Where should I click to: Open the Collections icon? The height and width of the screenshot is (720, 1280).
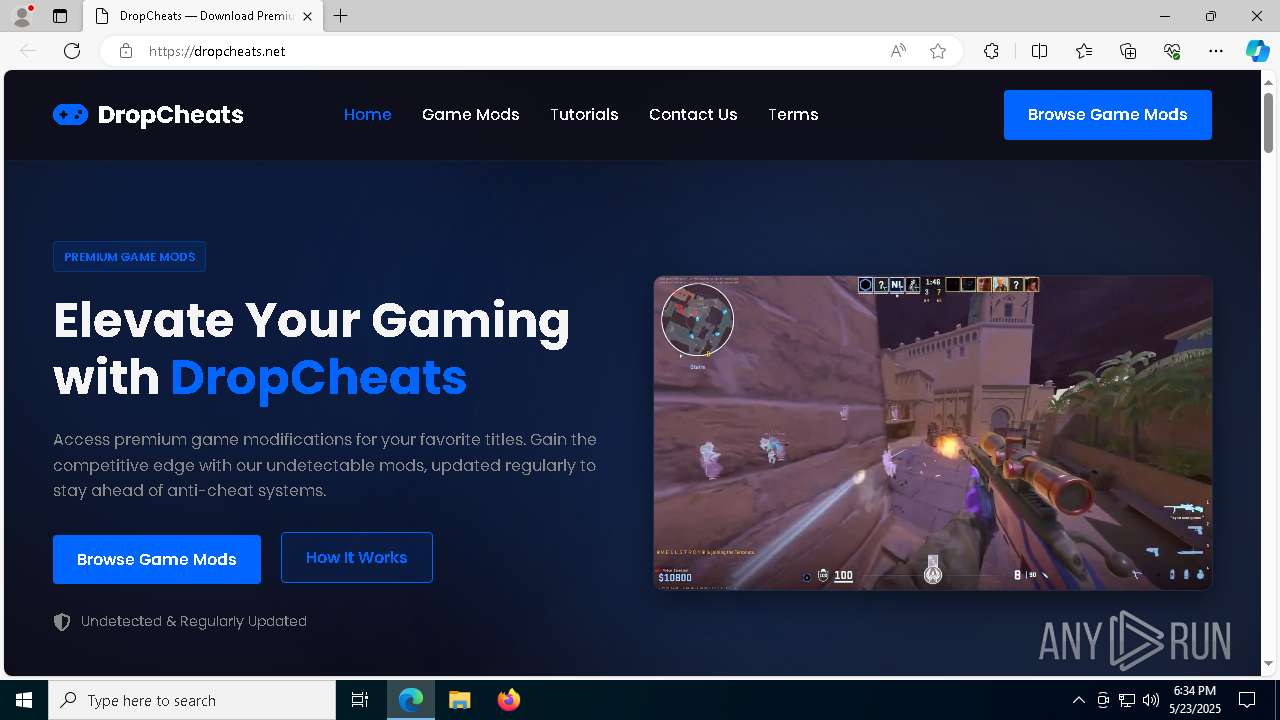click(x=1128, y=51)
